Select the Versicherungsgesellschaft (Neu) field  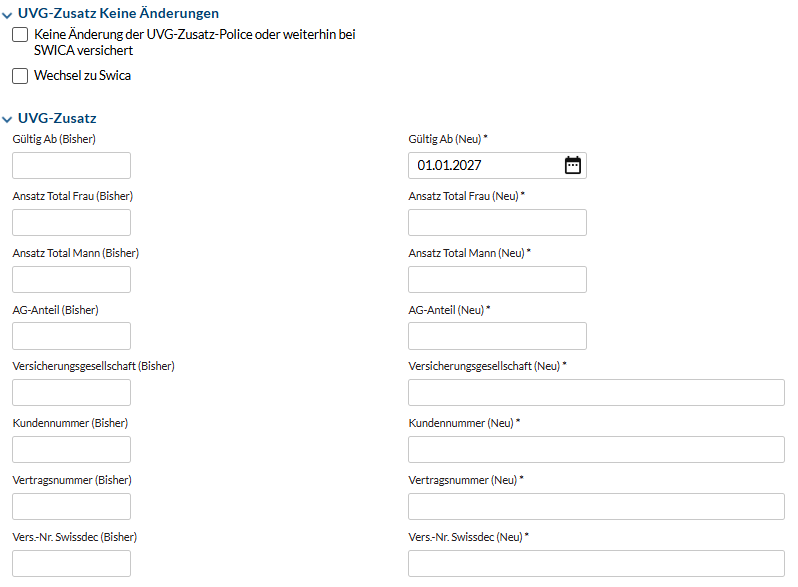(596, 393)
